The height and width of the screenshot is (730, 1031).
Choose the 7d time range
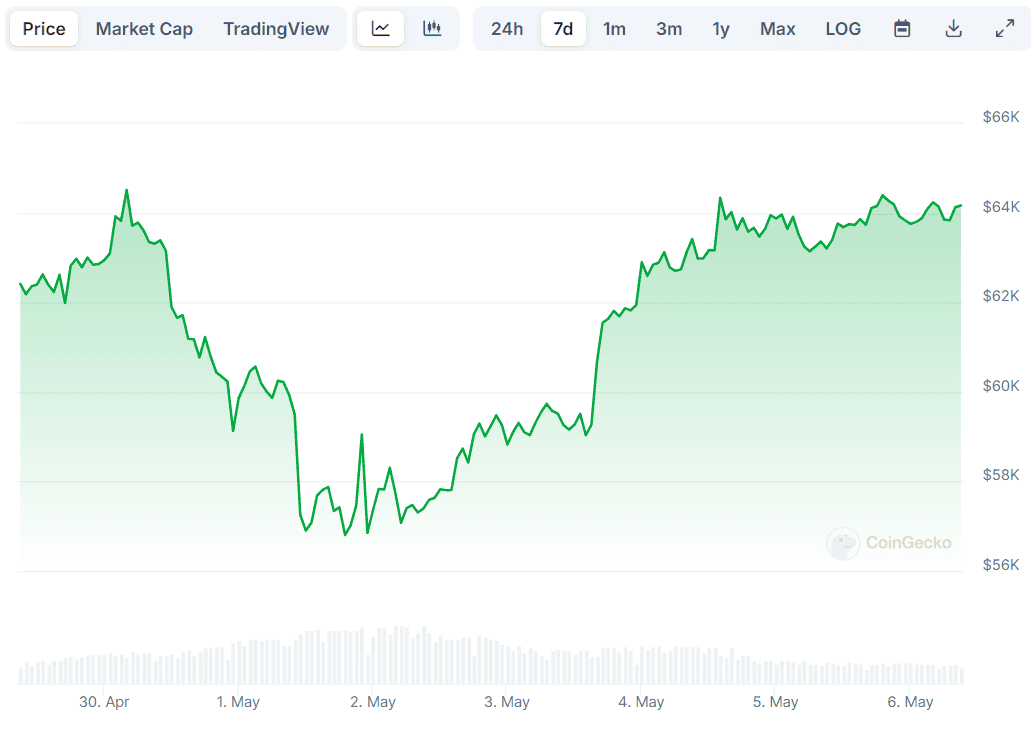(x=563, y=29)
